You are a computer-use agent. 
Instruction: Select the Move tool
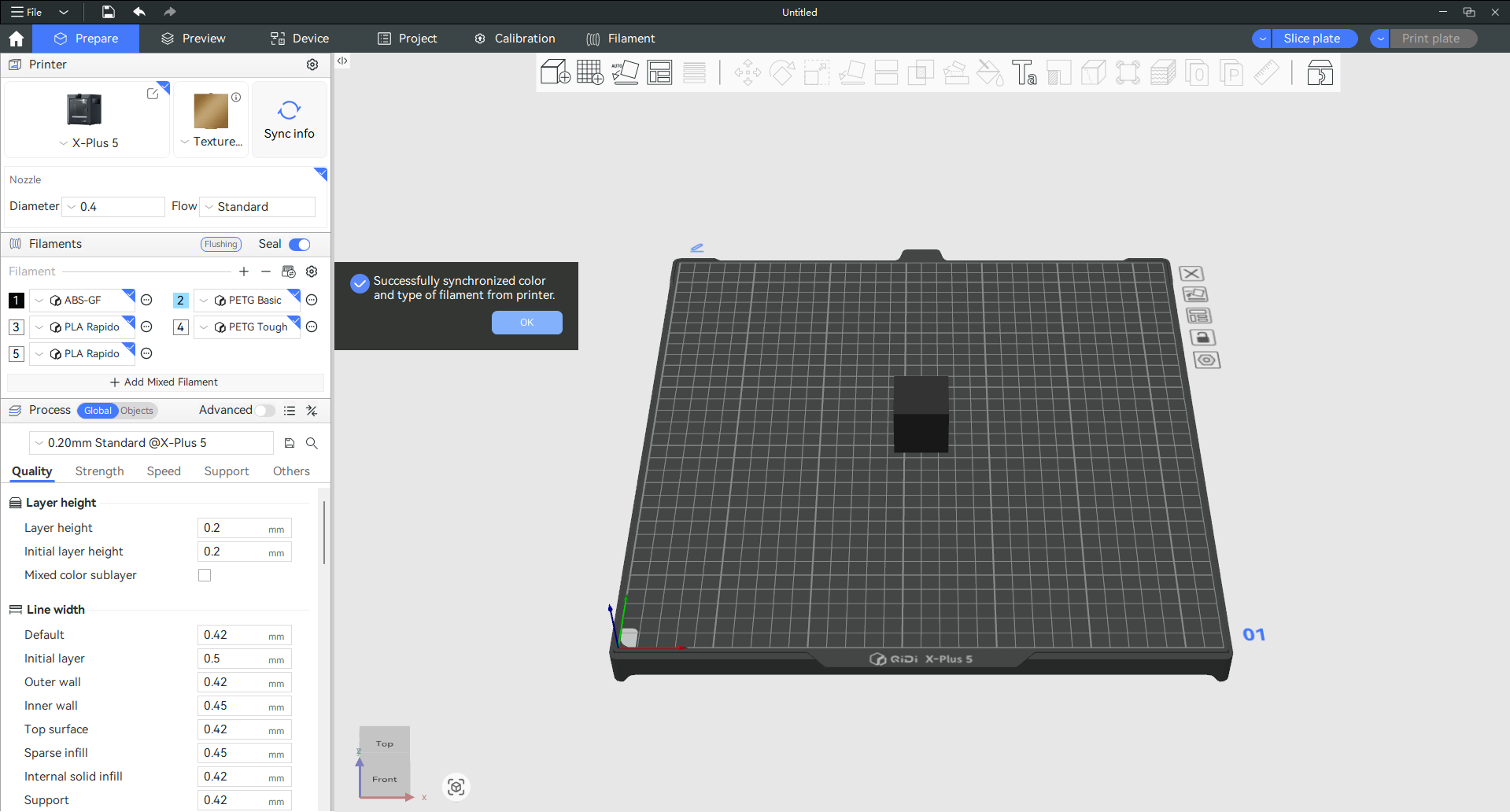[748, 73]
